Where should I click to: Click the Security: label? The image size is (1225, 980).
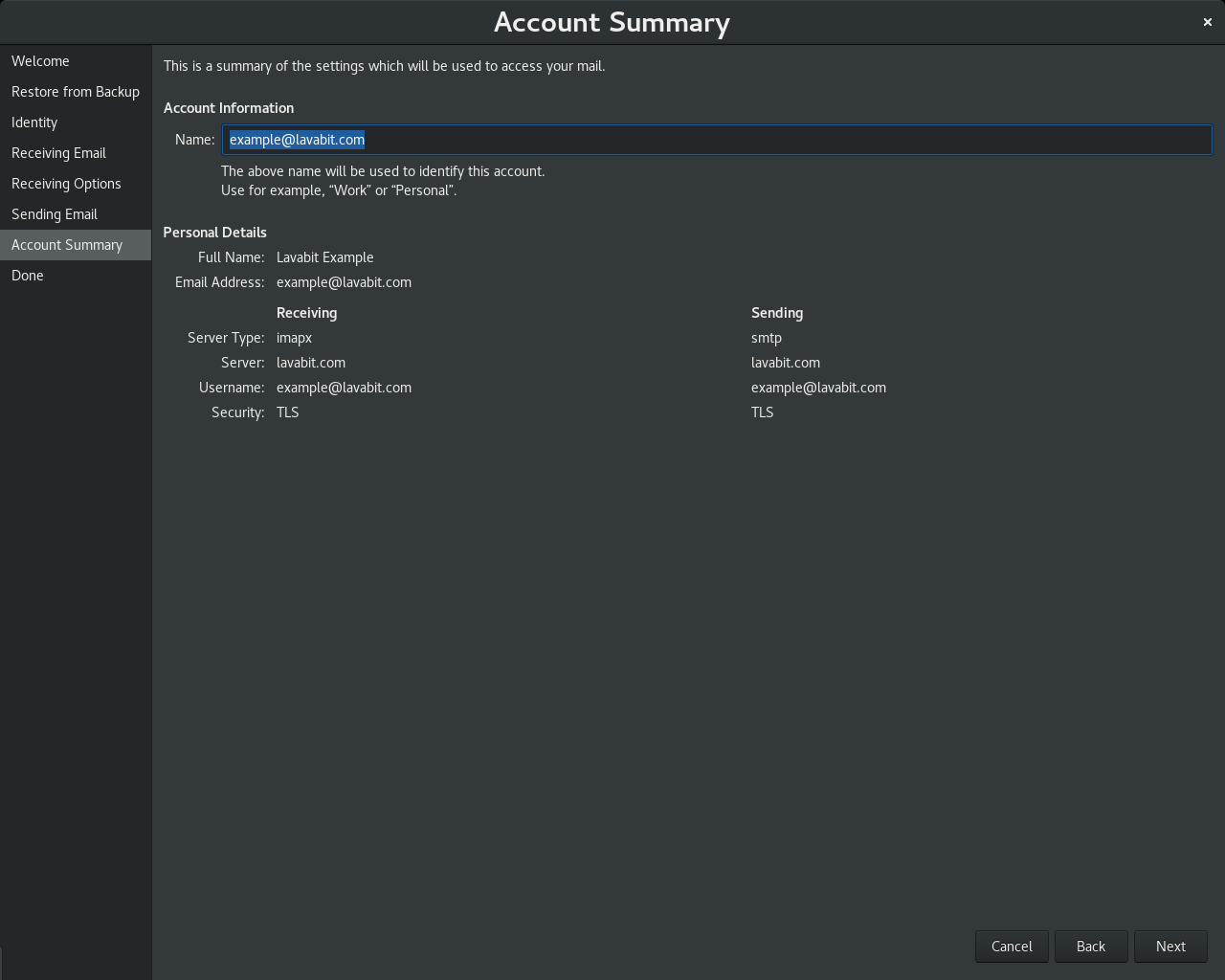pos(238,412)
